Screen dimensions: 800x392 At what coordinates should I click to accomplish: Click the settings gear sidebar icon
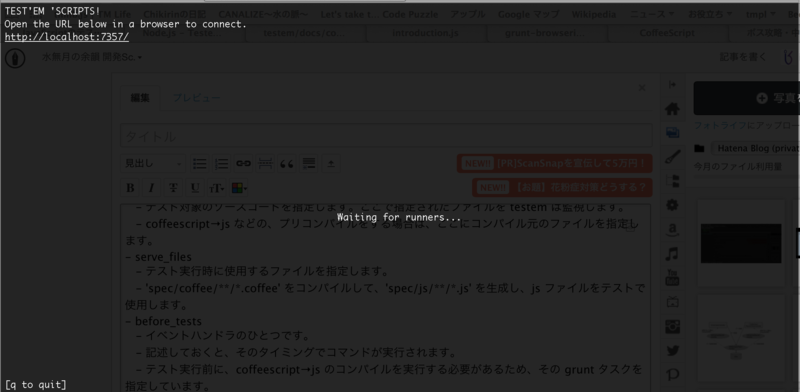point(672,205)
